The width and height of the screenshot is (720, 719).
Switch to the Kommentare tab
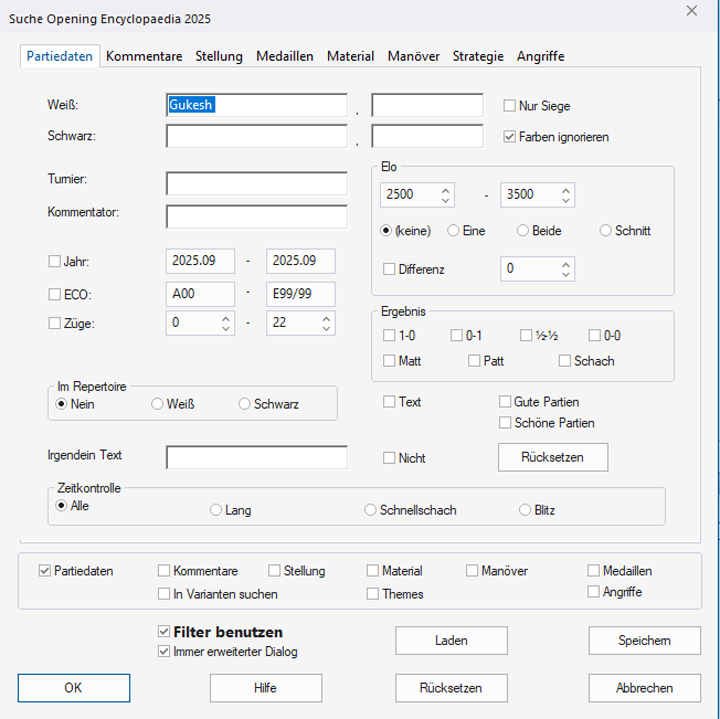[144, 57]
